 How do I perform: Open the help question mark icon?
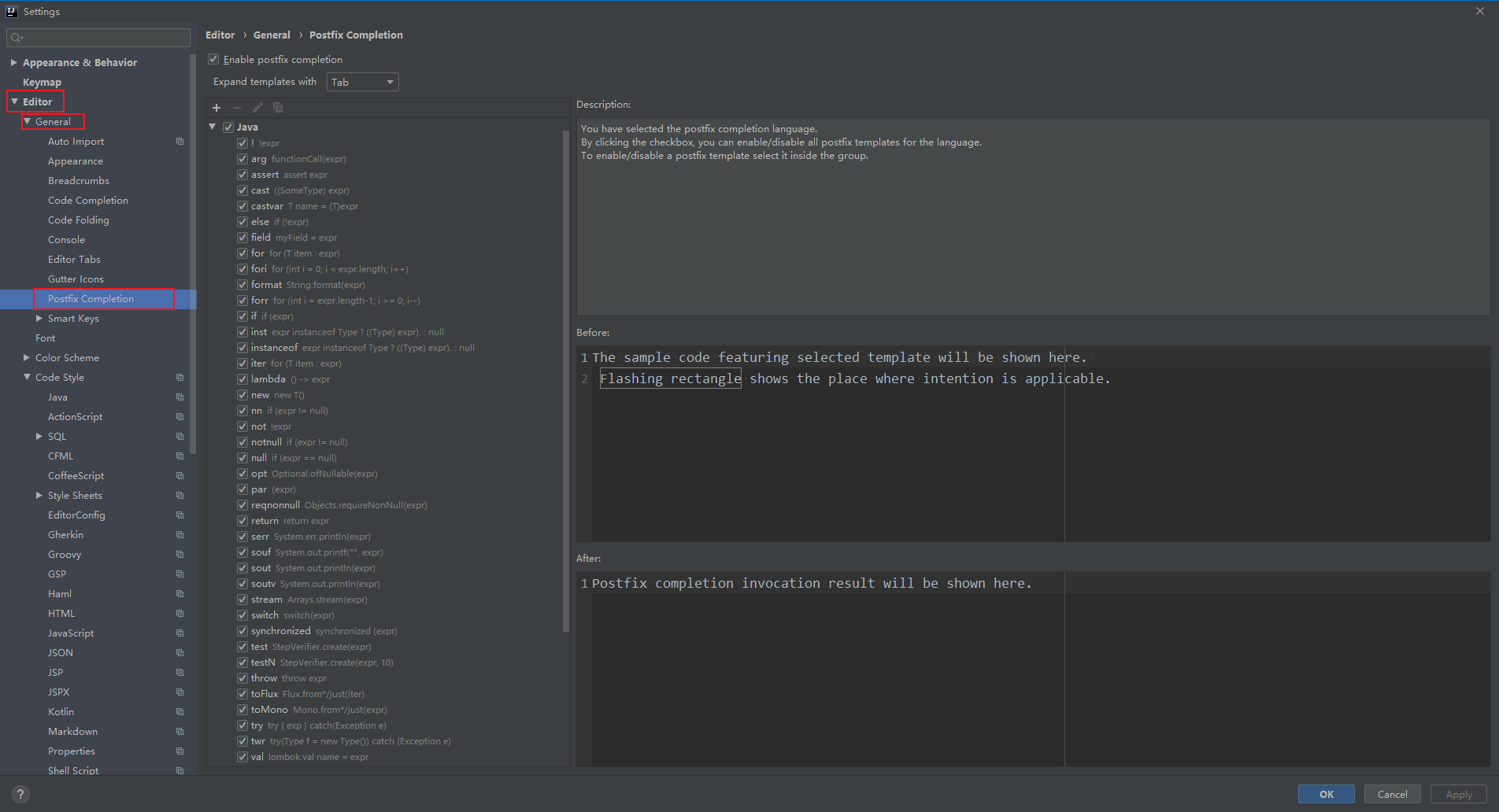pos(20,794)
